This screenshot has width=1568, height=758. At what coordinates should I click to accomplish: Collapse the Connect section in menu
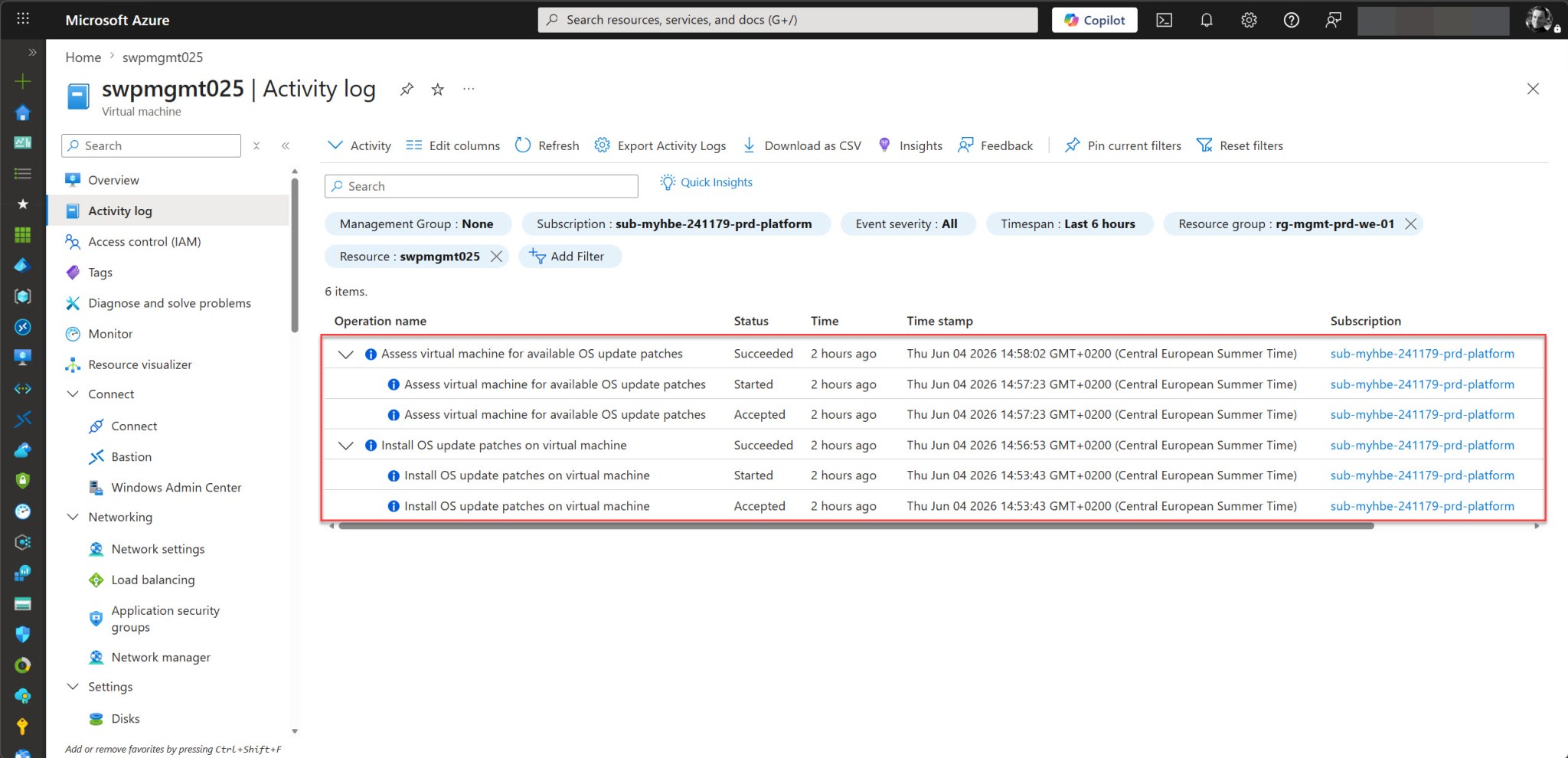coord(73,394)
